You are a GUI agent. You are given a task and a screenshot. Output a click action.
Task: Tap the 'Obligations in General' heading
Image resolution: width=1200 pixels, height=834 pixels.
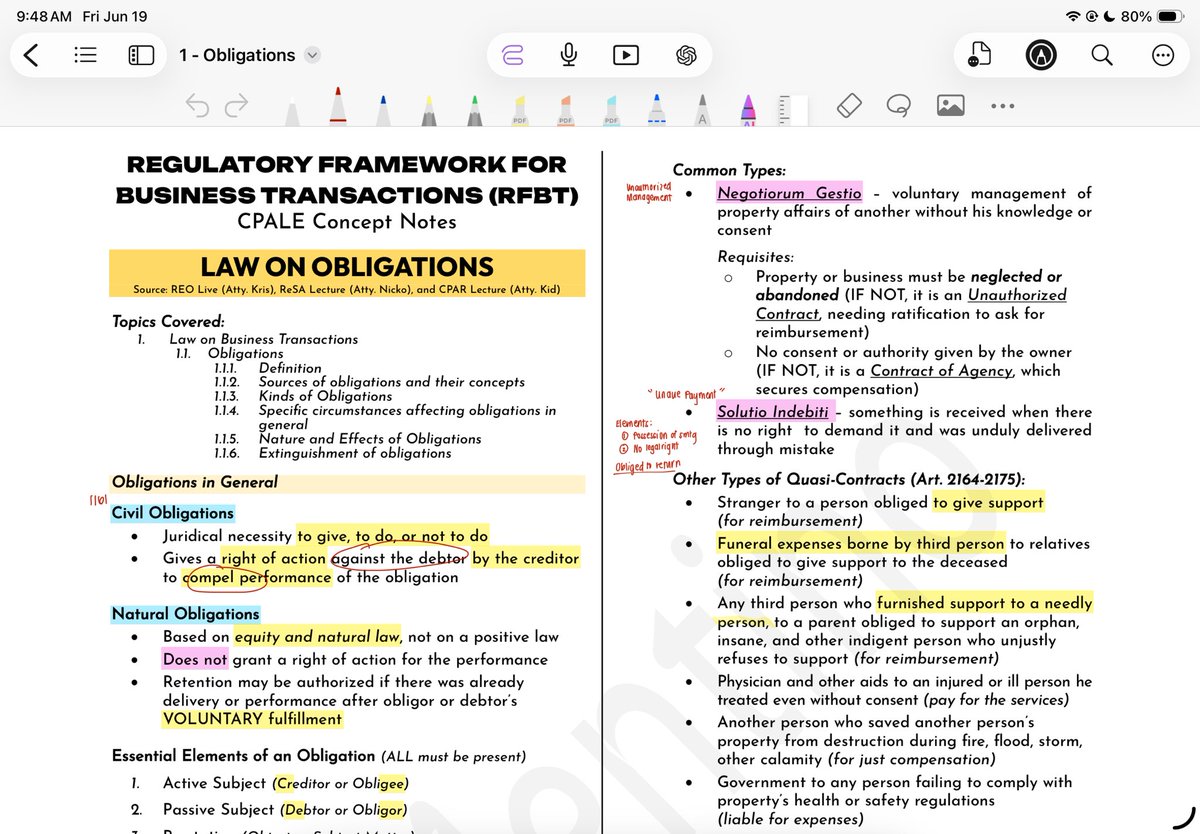pos(195,482)
